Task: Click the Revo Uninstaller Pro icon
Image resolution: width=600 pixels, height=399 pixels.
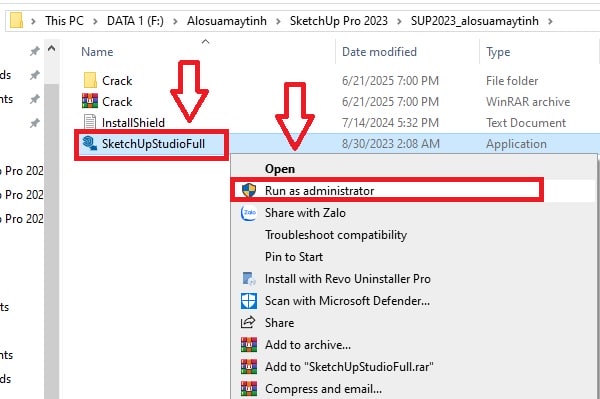Action: [249, 278]
